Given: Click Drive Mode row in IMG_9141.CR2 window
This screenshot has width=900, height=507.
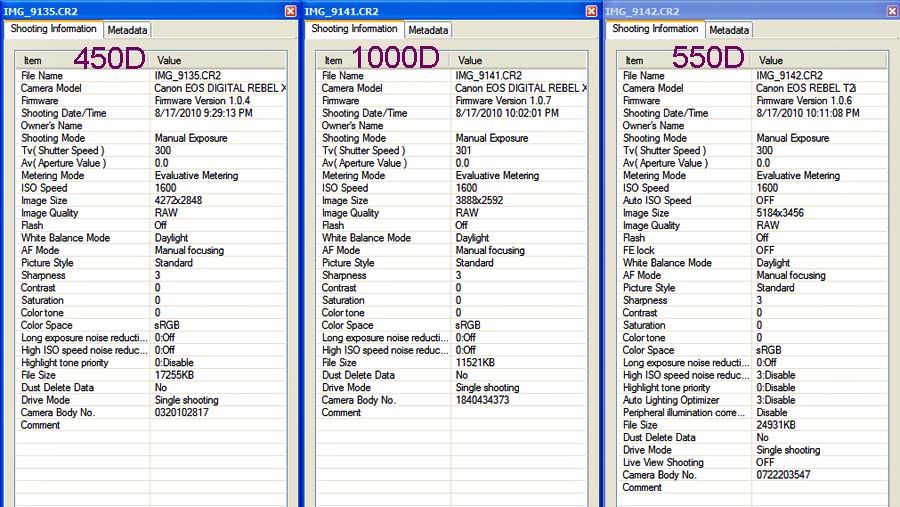Looking at the screenshot, I should [452, 388].
